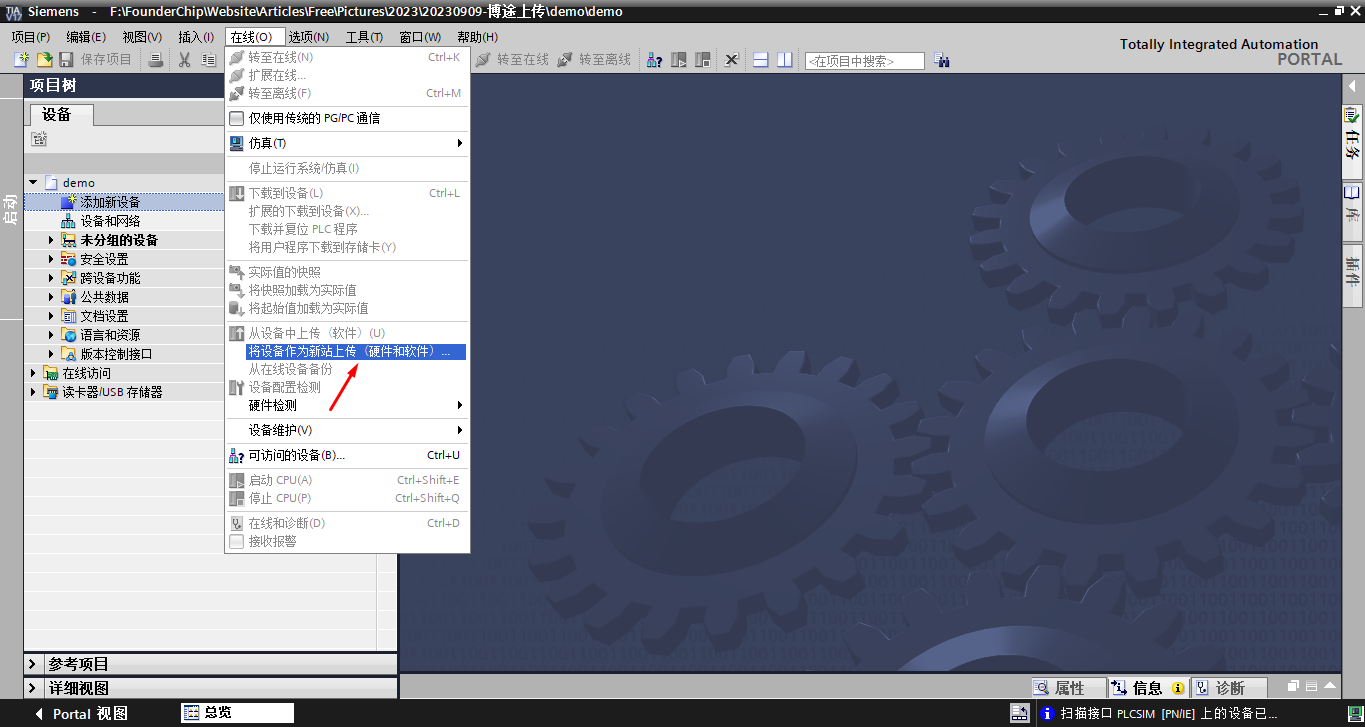
Task: Click the status bar project icon left of message
Action: 1020,714
